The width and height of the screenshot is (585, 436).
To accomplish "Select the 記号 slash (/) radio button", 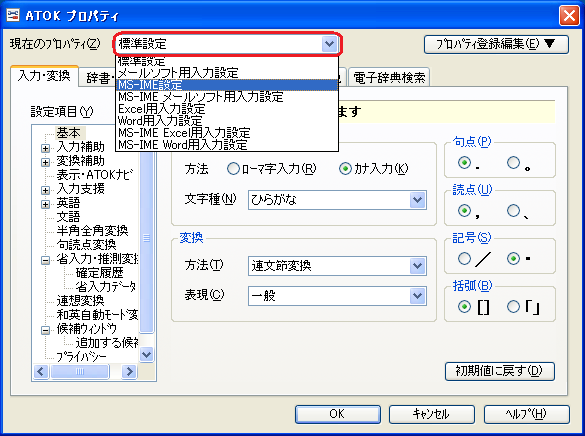I will [x=464, y=258].
